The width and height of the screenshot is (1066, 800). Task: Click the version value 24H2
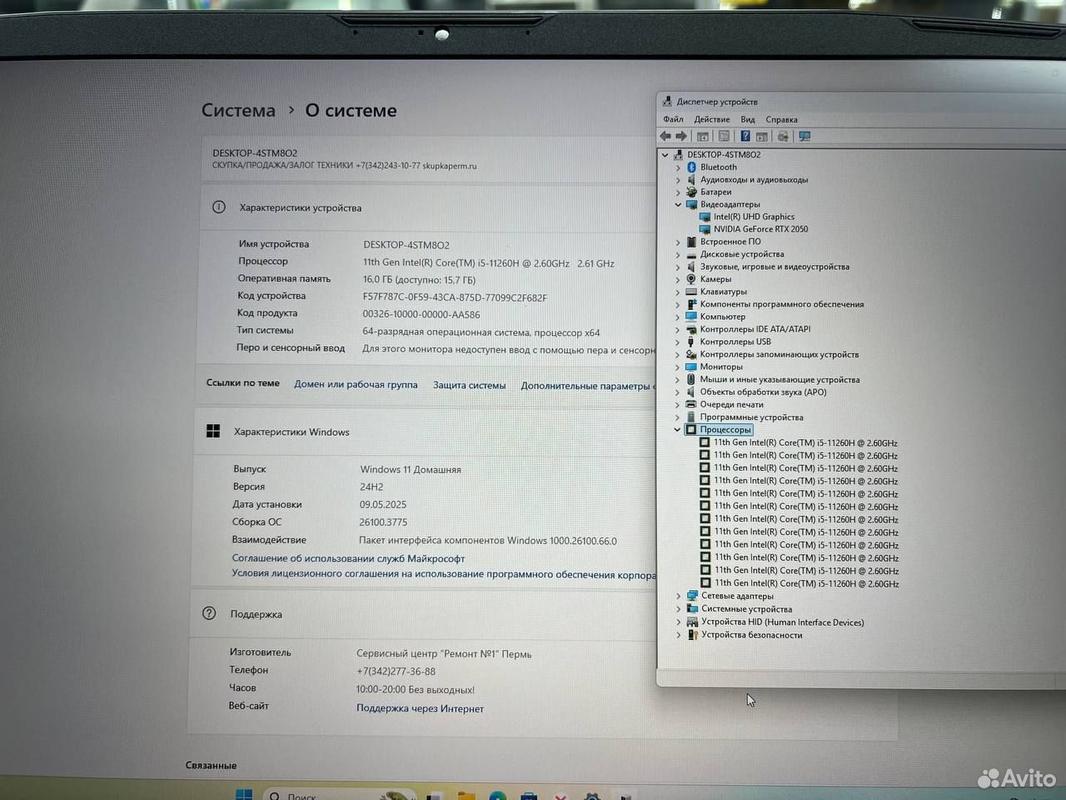(x=371, y=487)
